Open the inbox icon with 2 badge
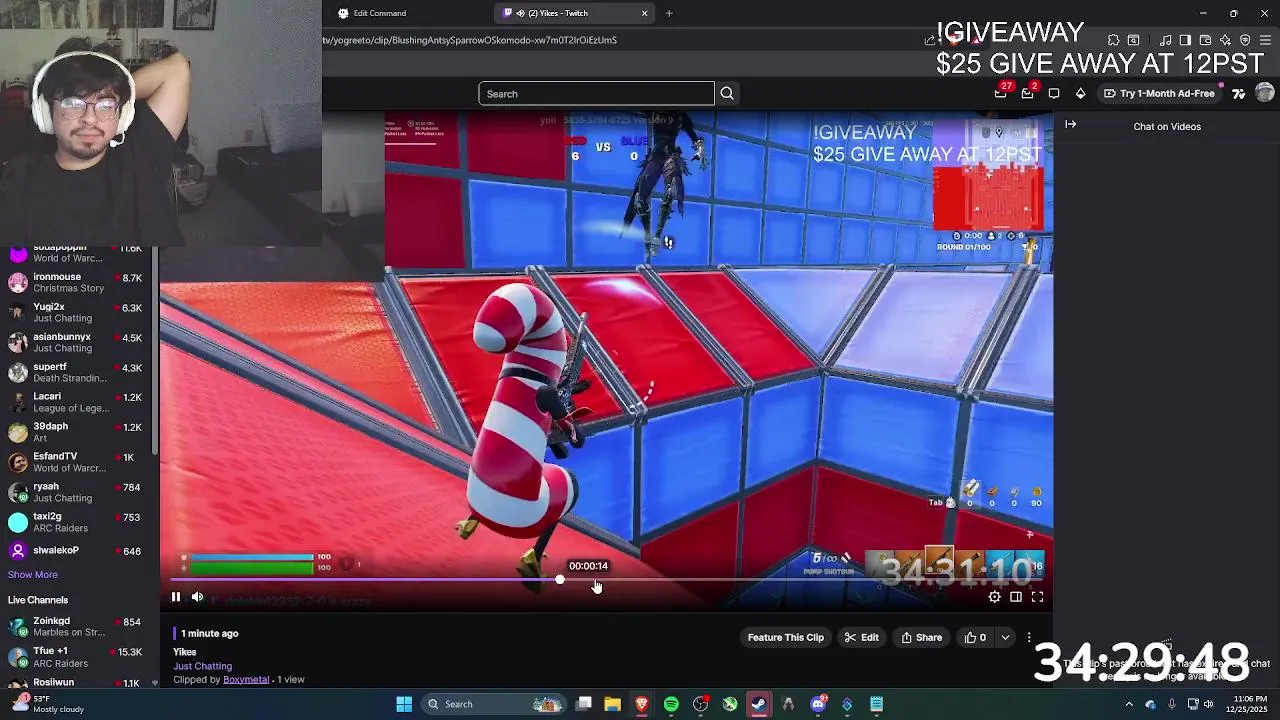This screenshot has height=720, width=1280. pos(1028,93)
